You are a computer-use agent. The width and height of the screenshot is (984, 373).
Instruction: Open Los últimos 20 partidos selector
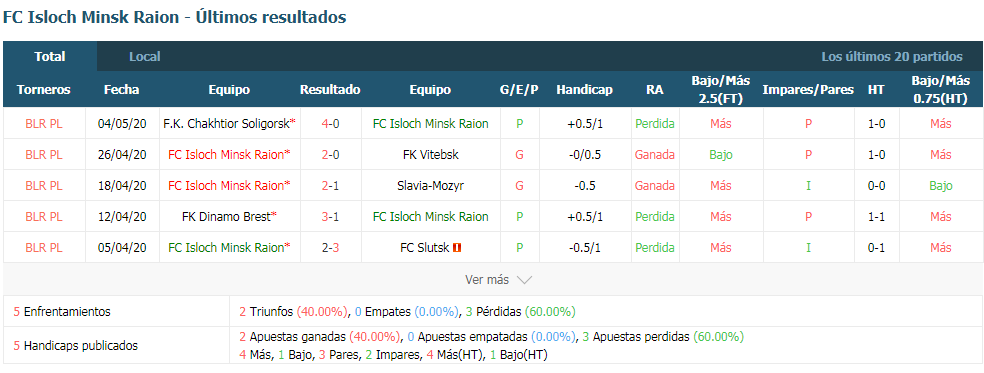(892, 57)
